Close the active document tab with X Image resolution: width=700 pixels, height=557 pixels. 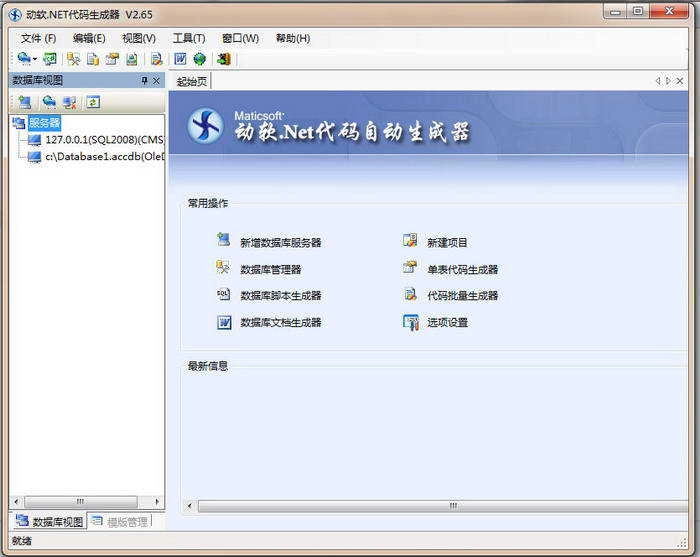[680, 81]
